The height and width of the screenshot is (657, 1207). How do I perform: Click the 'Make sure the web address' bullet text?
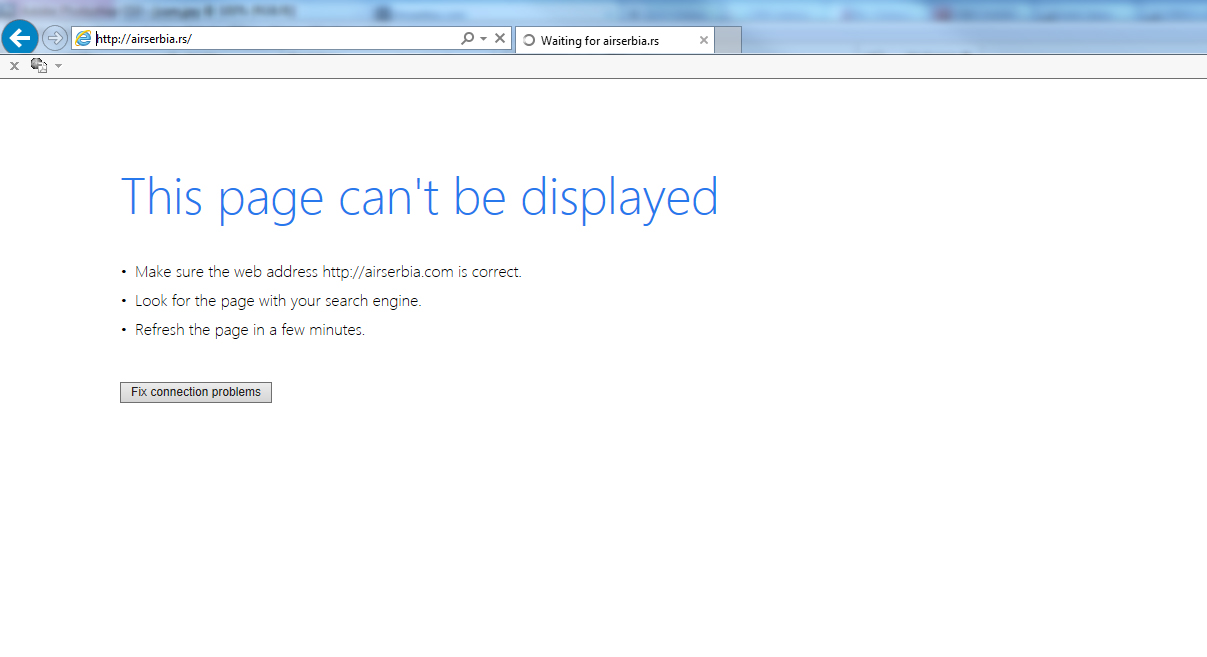pyautogui.click(x=227, y=272)
